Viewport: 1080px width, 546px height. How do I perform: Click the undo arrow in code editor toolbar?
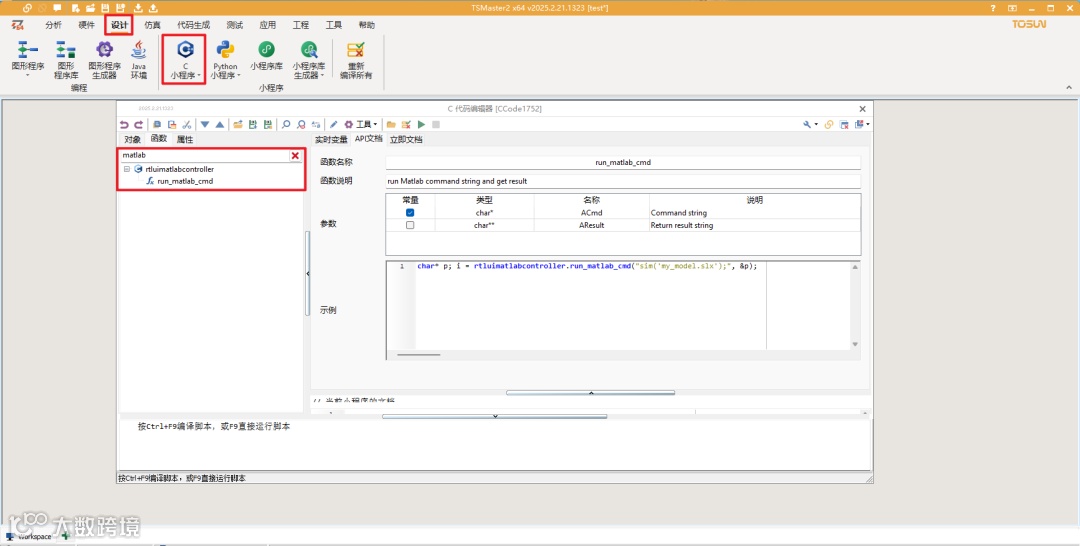(124, 125)
